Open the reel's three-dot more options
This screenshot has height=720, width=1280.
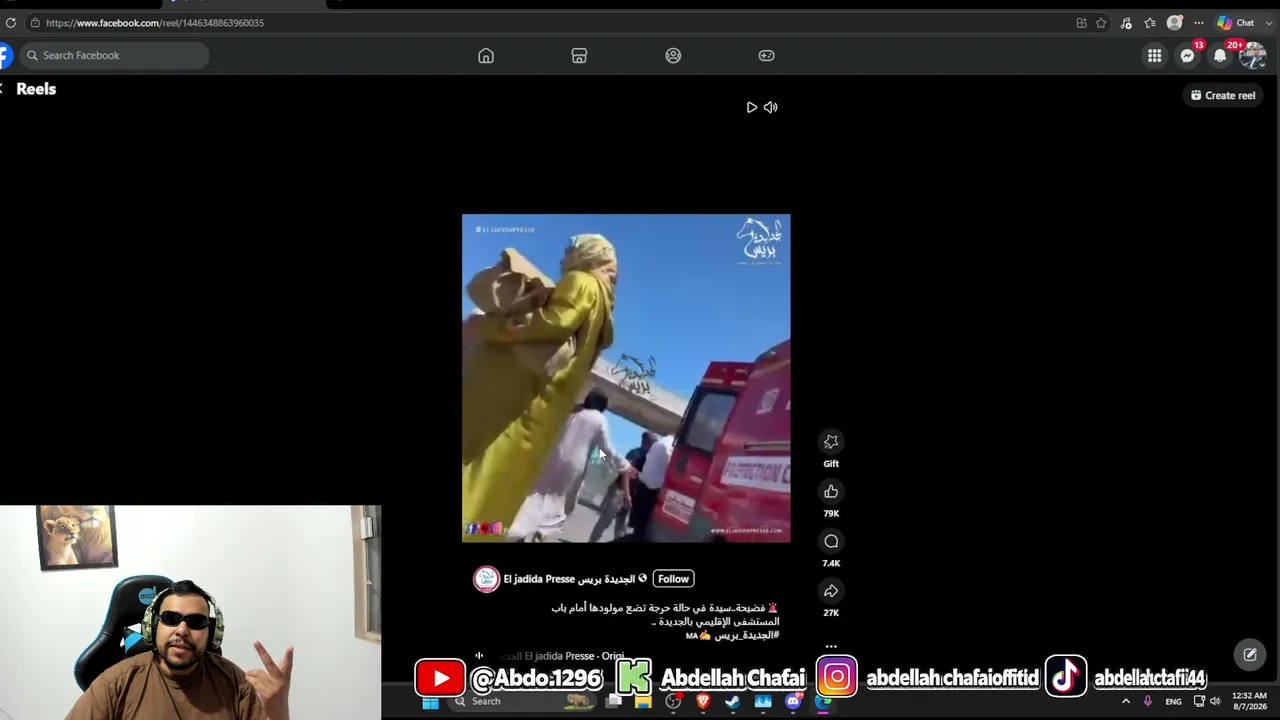pyautogui.click(x=831, y=647)
